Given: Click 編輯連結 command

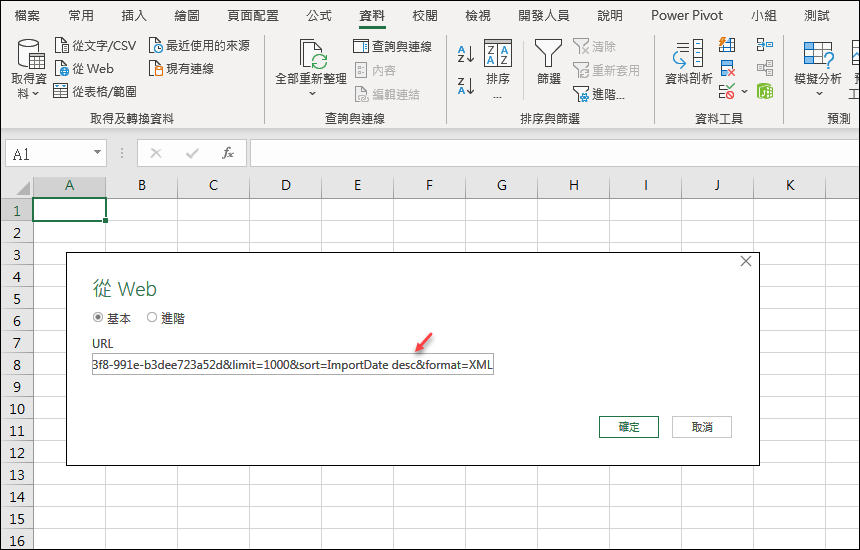Looking at the screenshot, I should coord(387,94).
